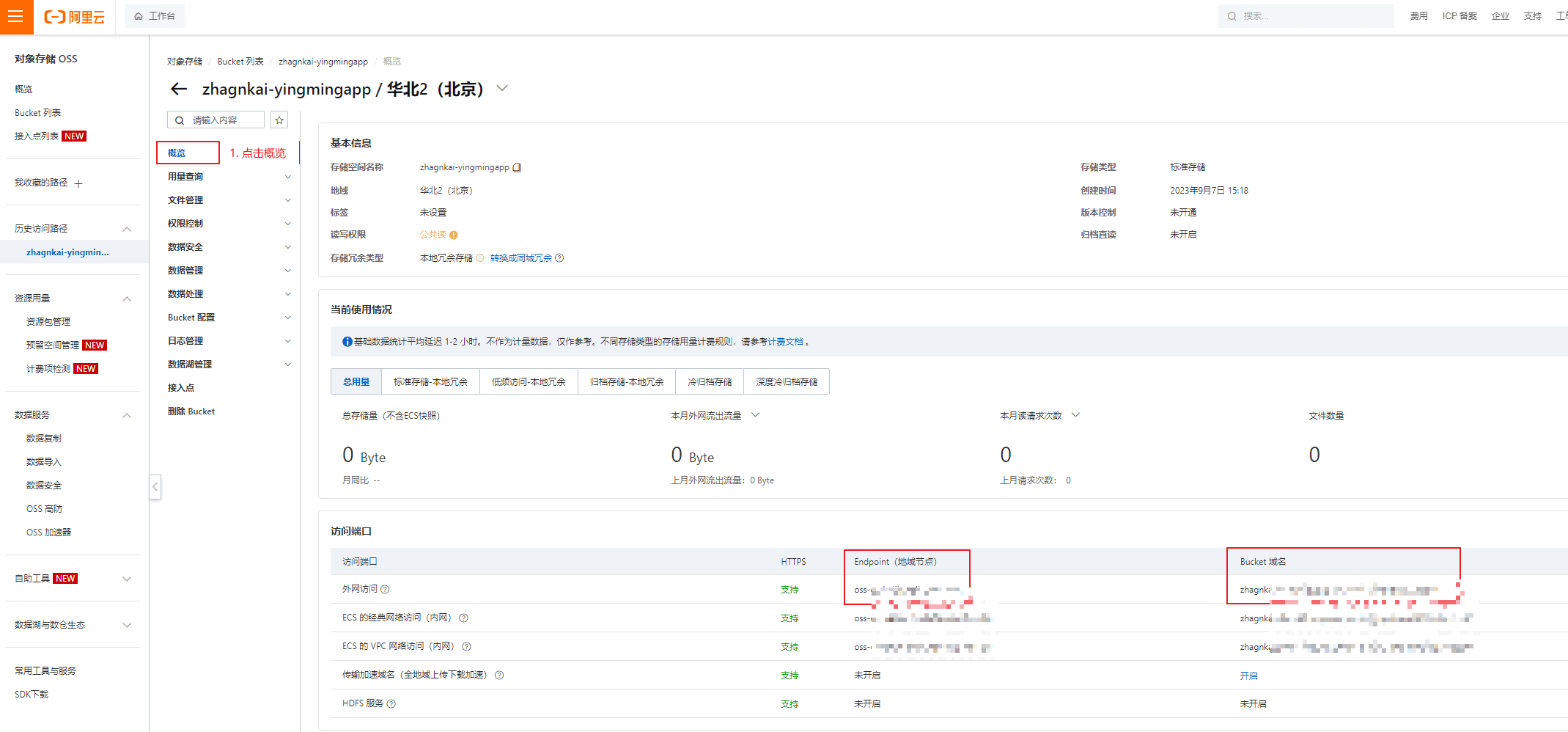Open SDK下载 in the sidebar
1568x732 pixels.
[32, 695]
